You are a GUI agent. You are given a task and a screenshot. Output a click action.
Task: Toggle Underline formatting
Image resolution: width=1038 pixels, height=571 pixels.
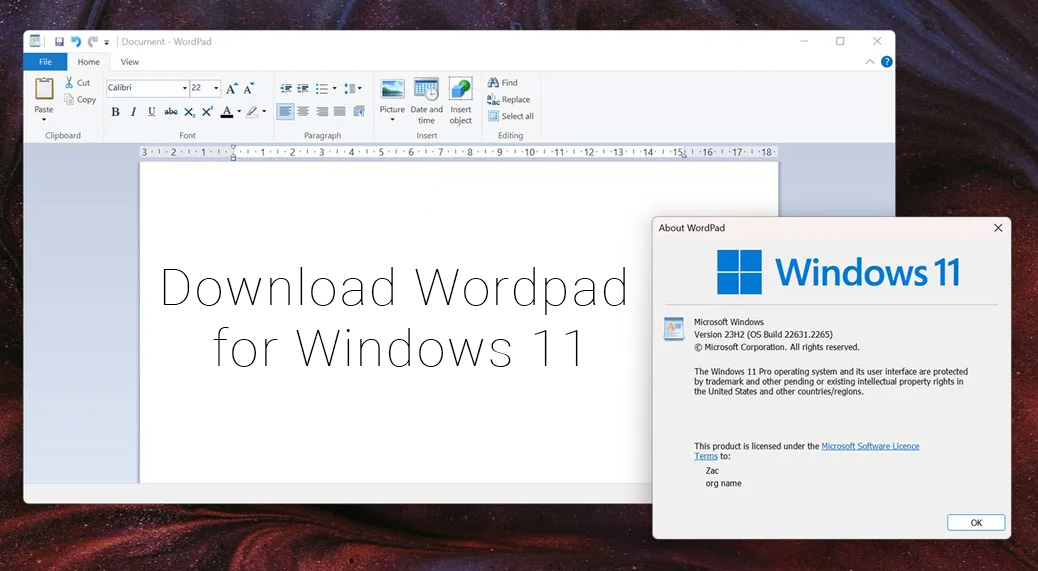(151, 112)
